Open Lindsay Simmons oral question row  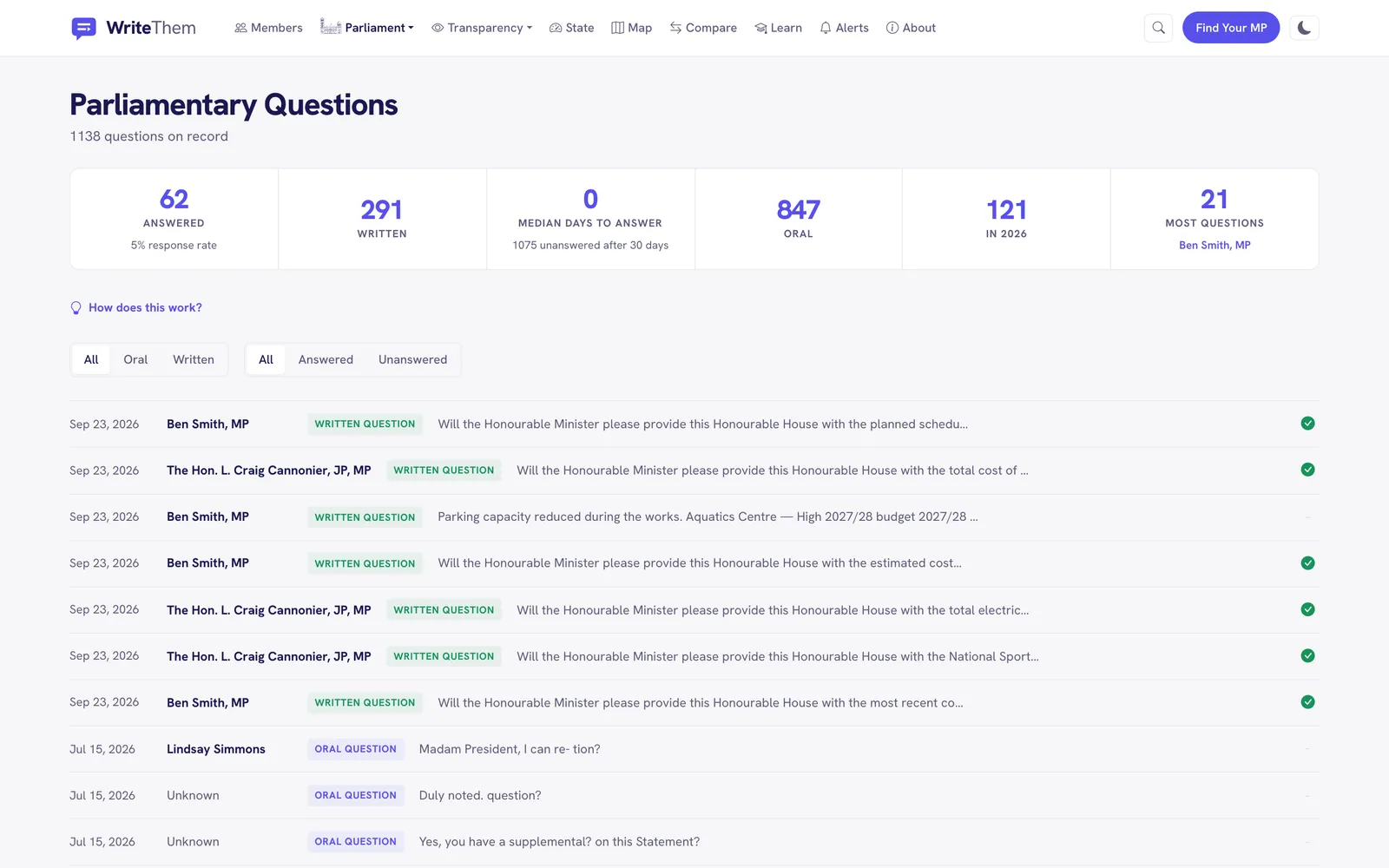pyautogui.click(x=694, y=749)
